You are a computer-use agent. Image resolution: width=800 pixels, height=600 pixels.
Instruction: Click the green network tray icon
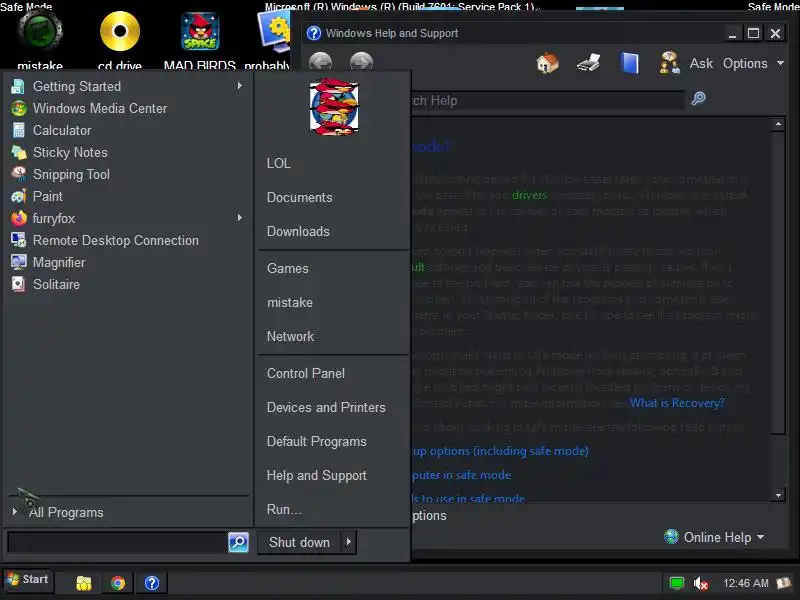pyautogui.click(x=677, y=583)
